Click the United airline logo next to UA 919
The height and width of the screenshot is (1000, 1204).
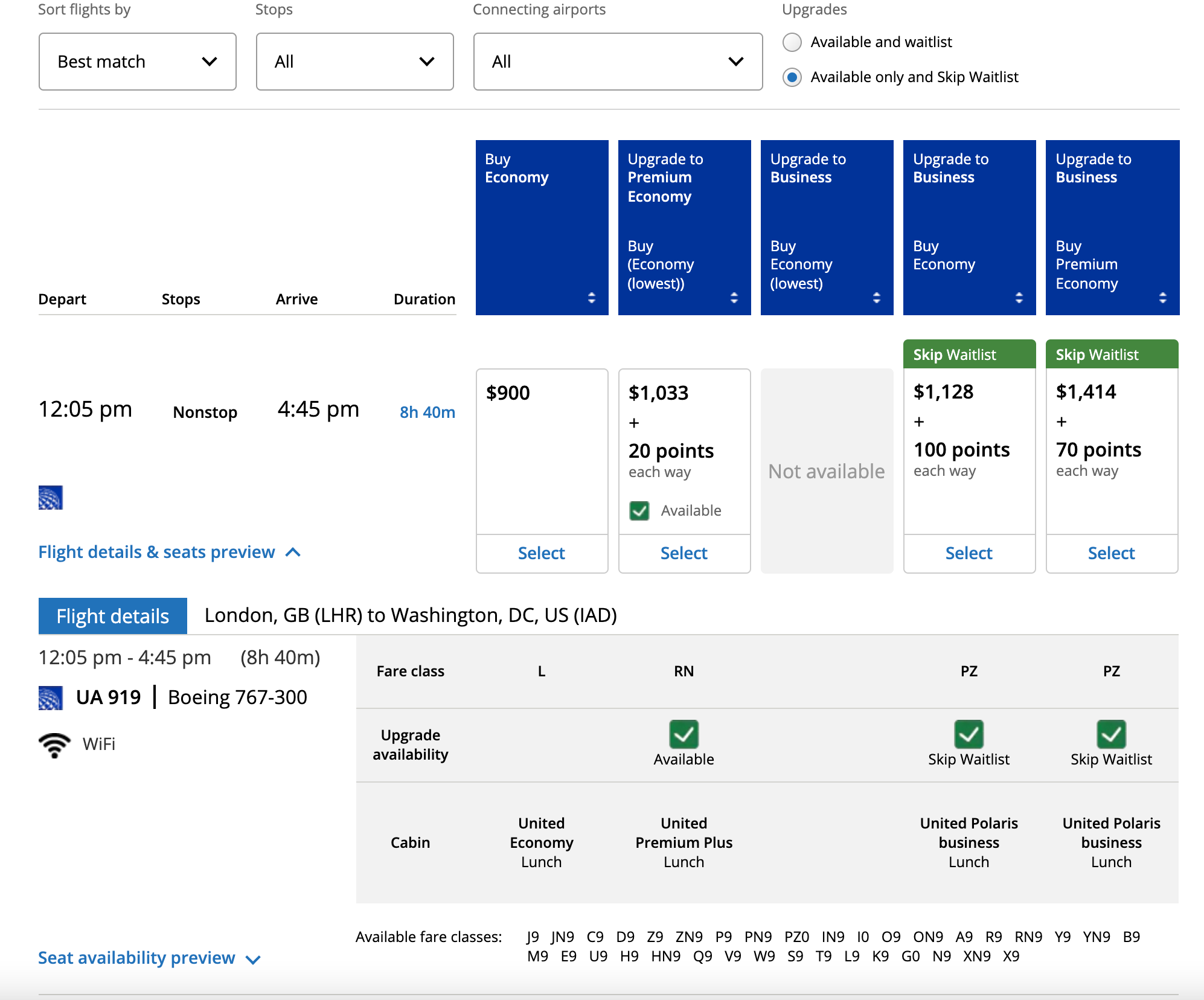(x=51, y=696)
